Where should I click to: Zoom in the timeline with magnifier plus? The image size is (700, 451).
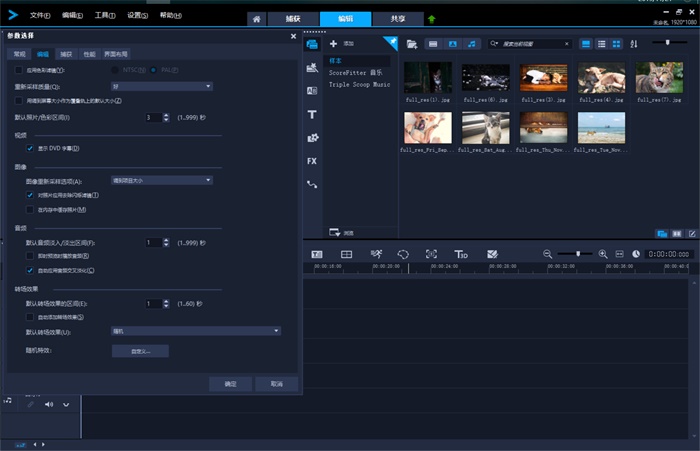point(603,254)
